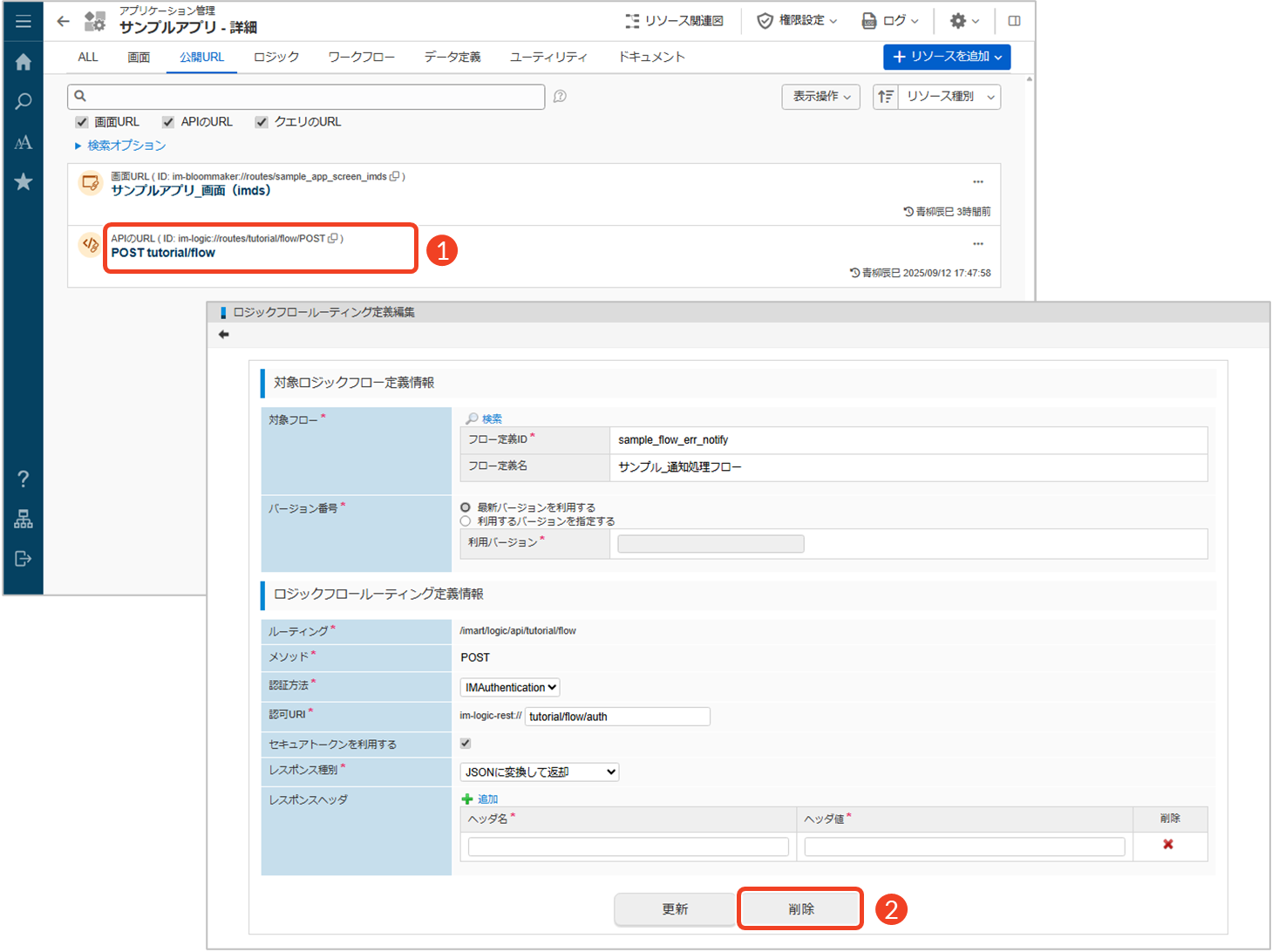Click the red X delete header row icon
This screenshot has height=952, width=1272.
tap(1168, 844)
